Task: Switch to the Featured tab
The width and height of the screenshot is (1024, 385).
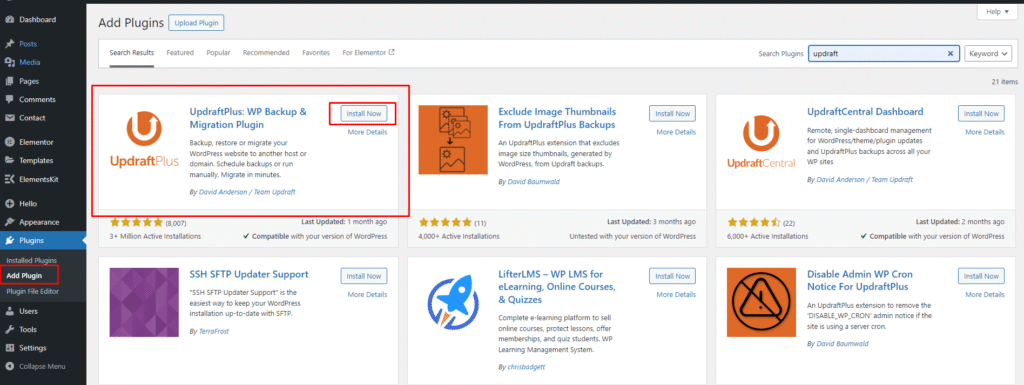Action: pyautogui.click(x=180, y=53)
